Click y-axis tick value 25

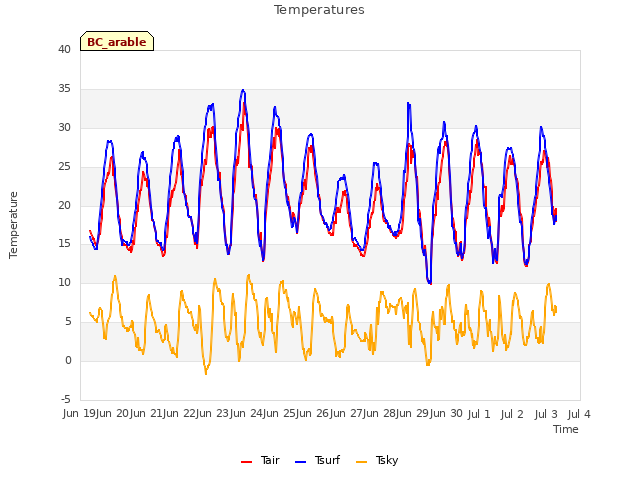point(64,167)
